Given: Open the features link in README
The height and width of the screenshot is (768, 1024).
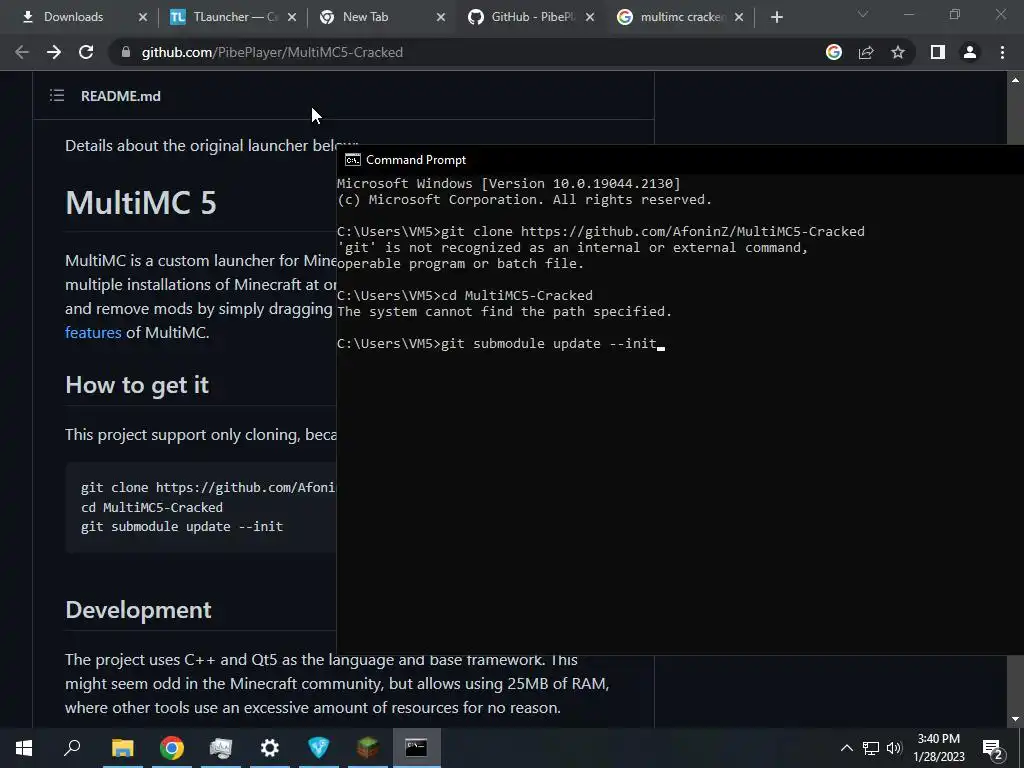Looking at the screenshot, I should (93, 332).
